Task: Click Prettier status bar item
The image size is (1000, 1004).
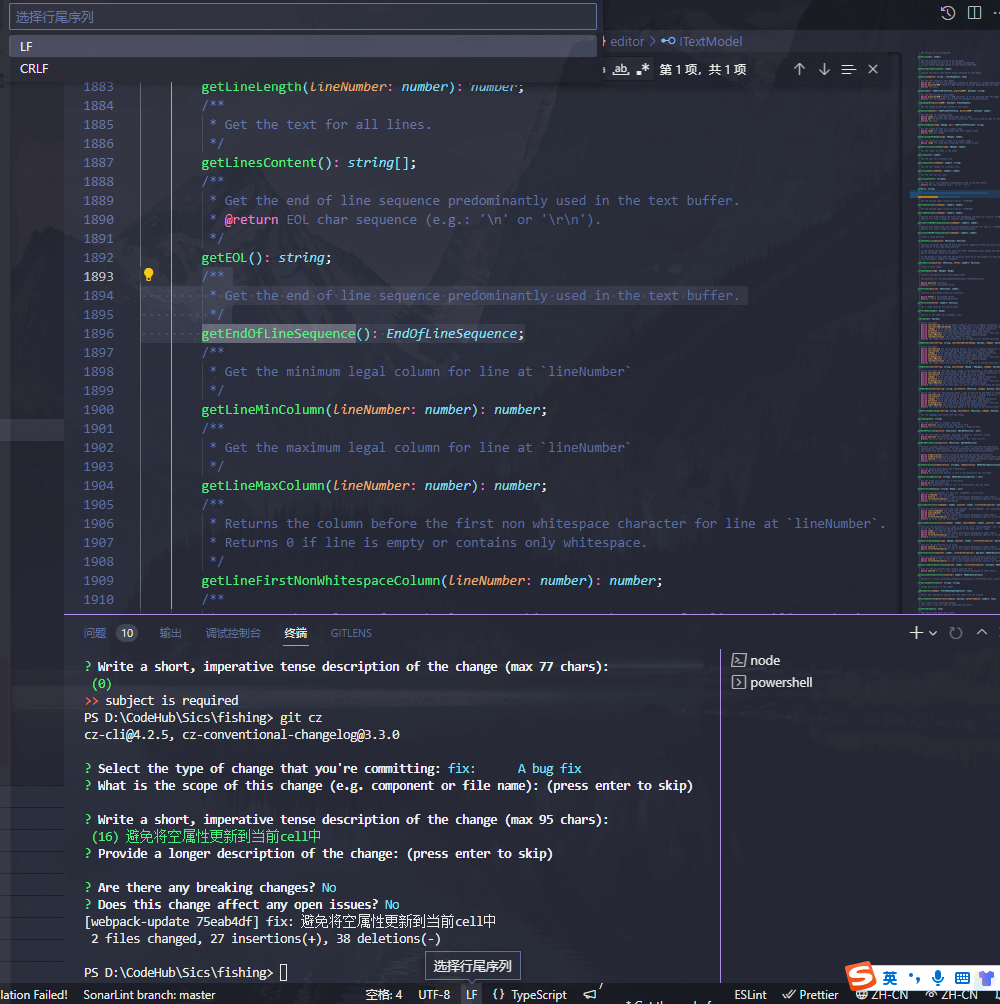Action: [x=810, y=995]
